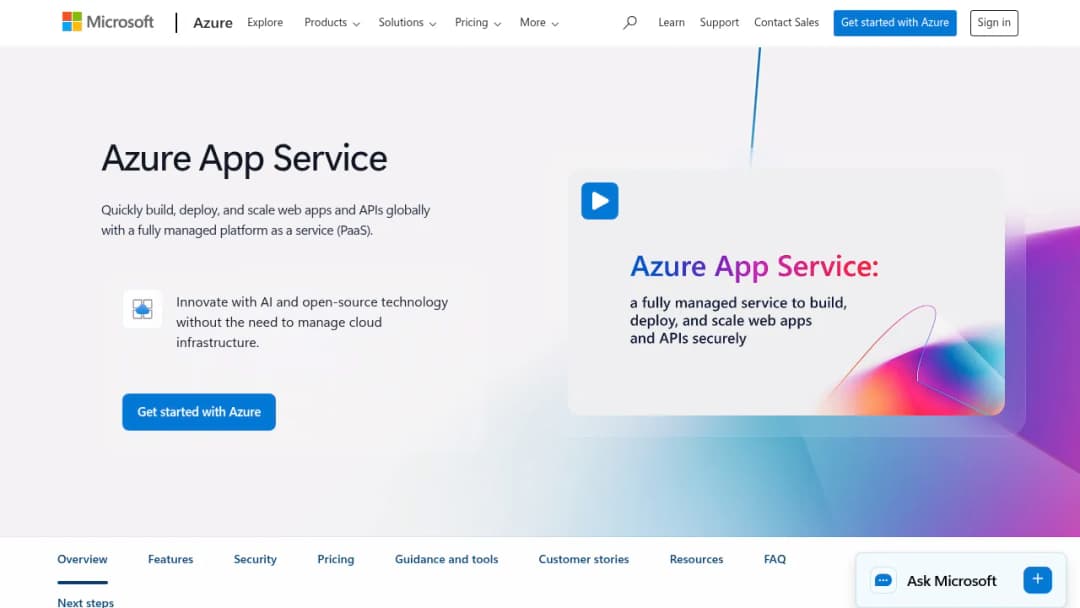Click the Ask Microsoft label

(951, 580)
